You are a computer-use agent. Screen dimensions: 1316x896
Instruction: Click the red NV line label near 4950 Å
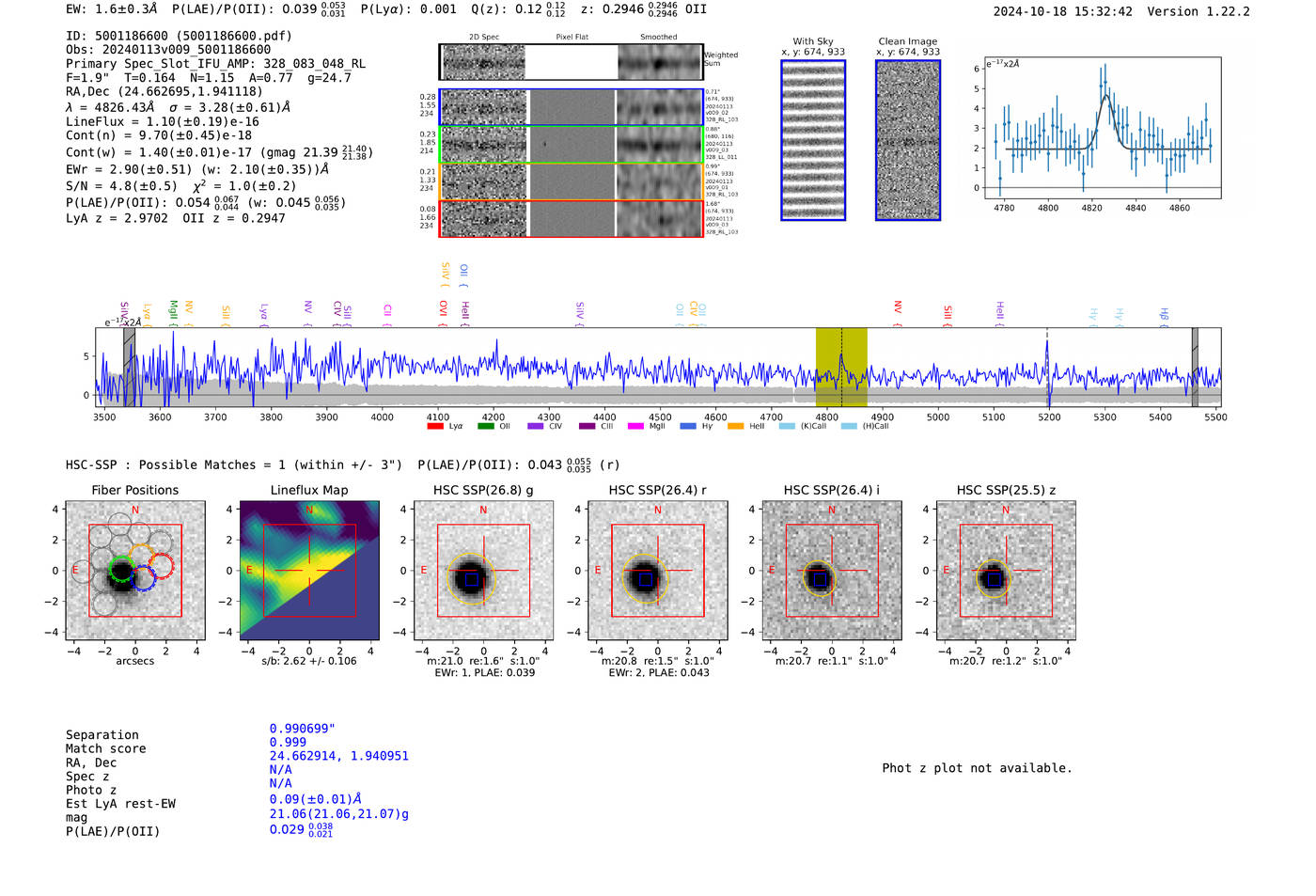tap(897, 313)
